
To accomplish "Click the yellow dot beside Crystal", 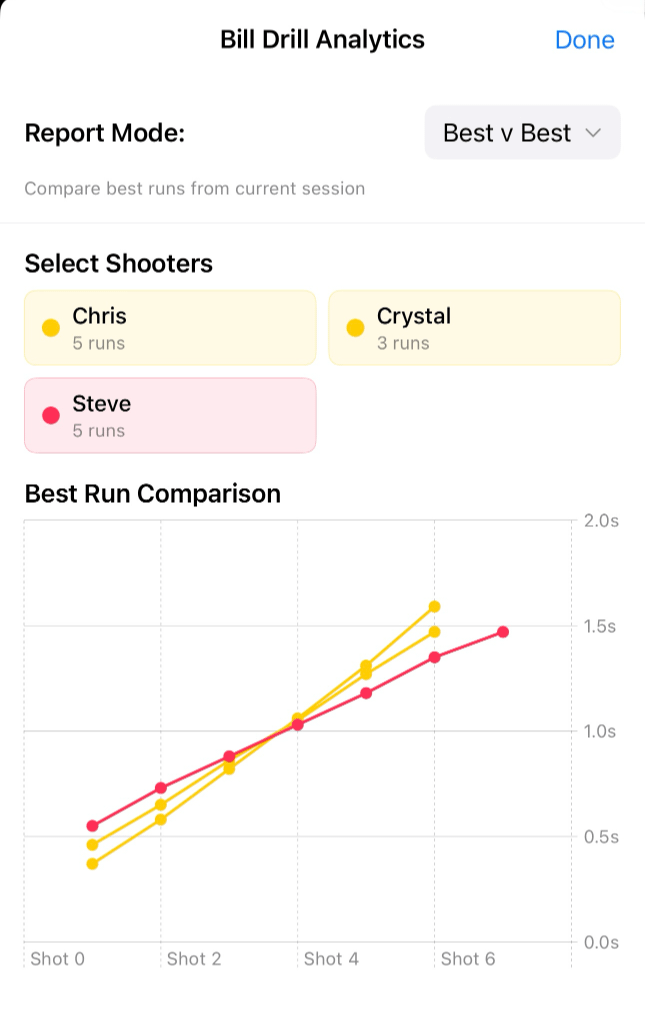I will click(354, 328).
